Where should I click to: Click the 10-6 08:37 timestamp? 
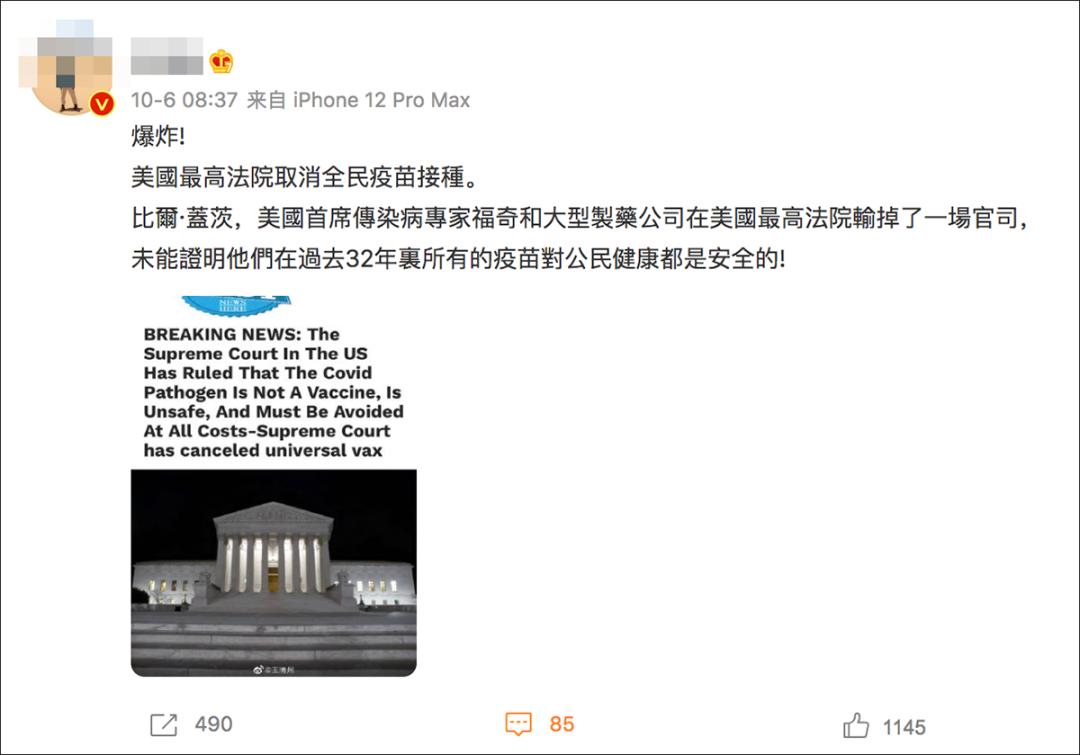[184, 101]
